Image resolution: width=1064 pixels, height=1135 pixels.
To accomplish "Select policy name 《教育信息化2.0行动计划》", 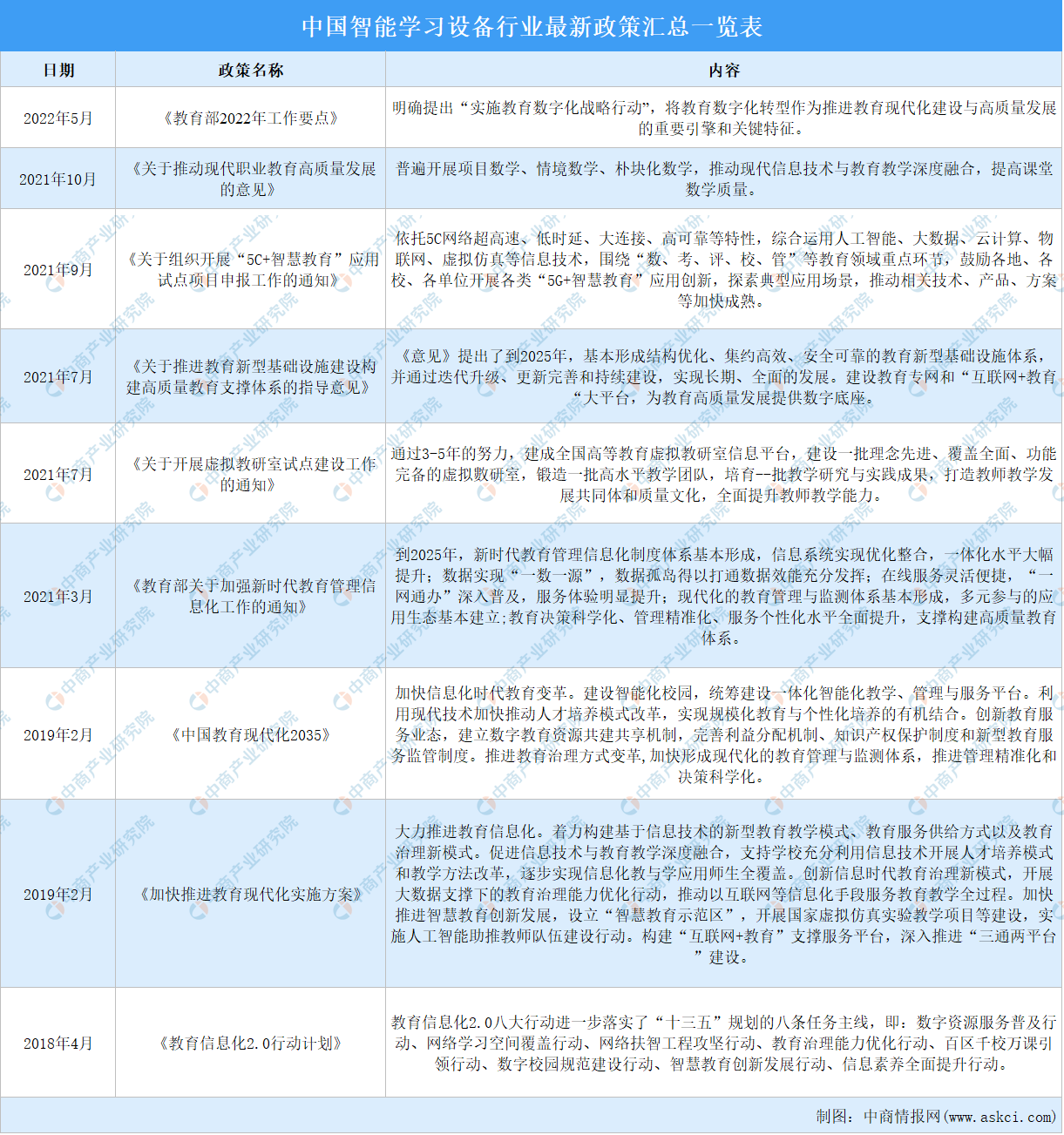I will point(251,1044).
